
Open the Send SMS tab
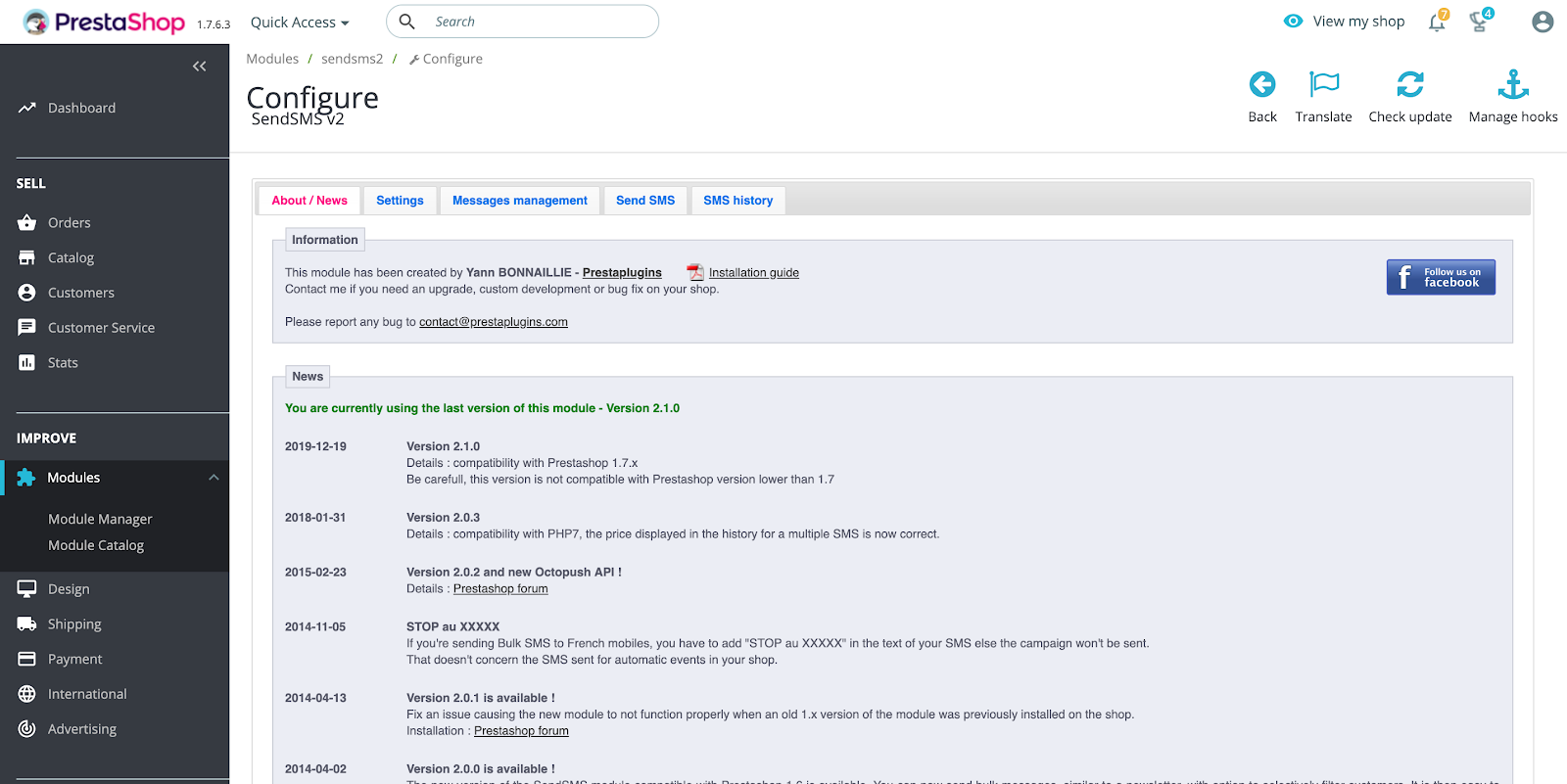click(x=645, y=201)
